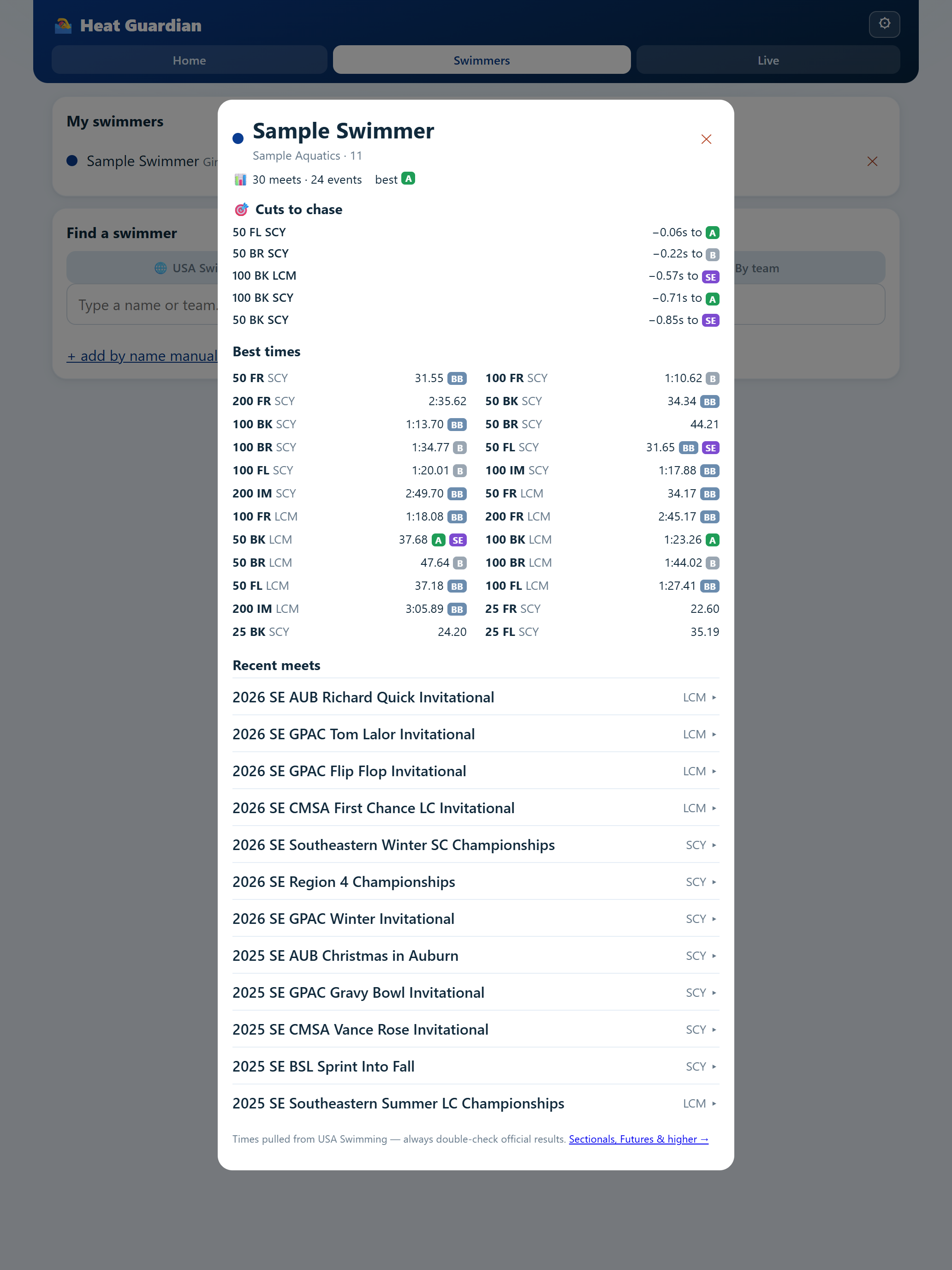Click the SE badge for 50 FL SCY time
Screen dimensions: 952x1270
click(x=710, y=448)
